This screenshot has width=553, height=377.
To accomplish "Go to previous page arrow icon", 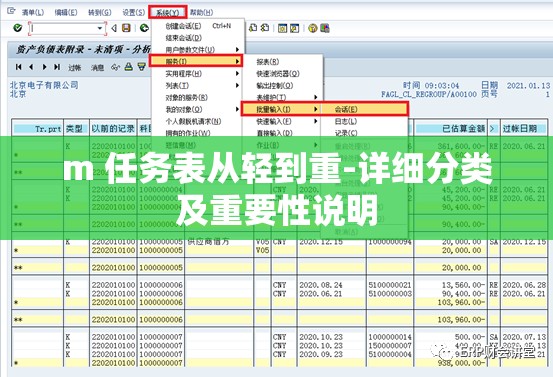I will [x=31, y=67].
